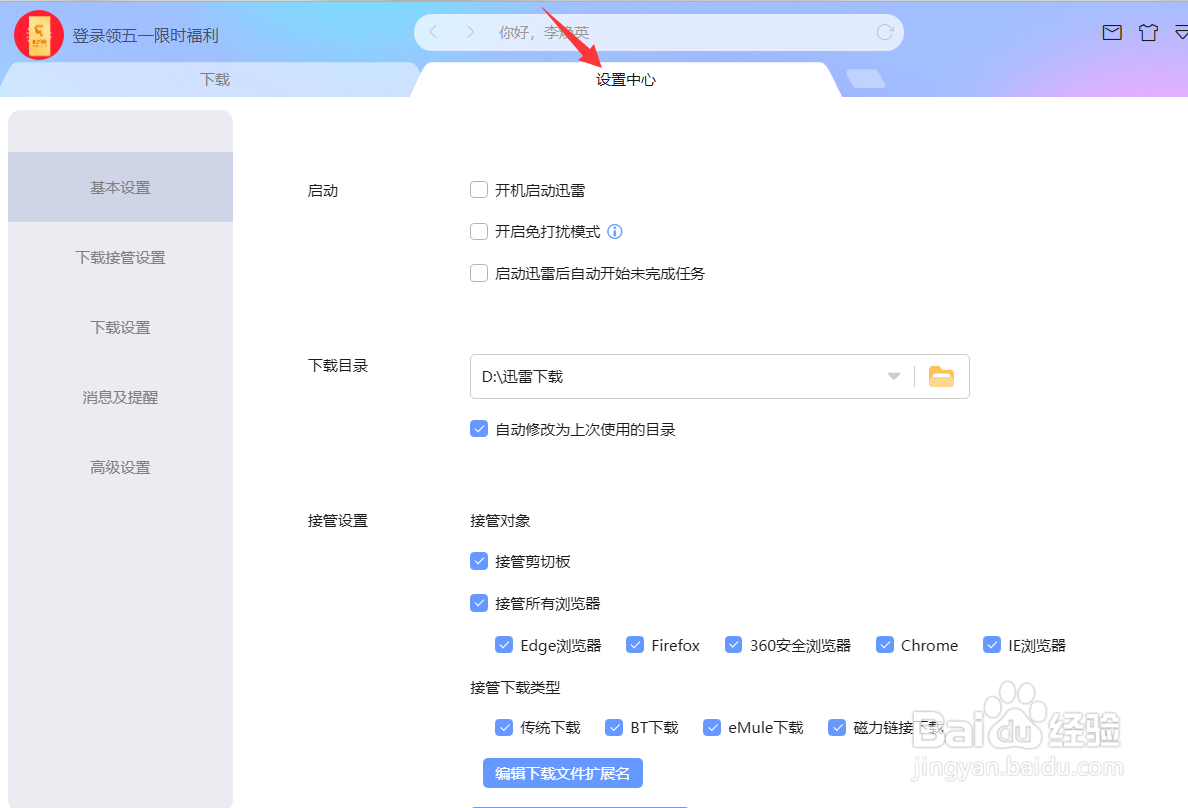Open the mail messages icon
This screenshot has width=1188, height=808.
[x=1111, y=33]
